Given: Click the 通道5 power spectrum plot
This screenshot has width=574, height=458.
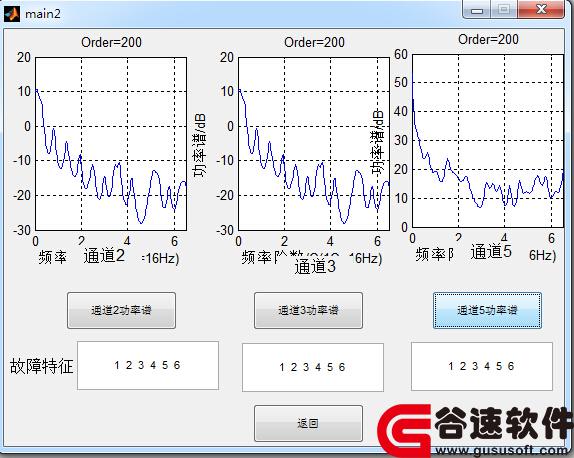Looking at the screenshot, I should [488, 141].
